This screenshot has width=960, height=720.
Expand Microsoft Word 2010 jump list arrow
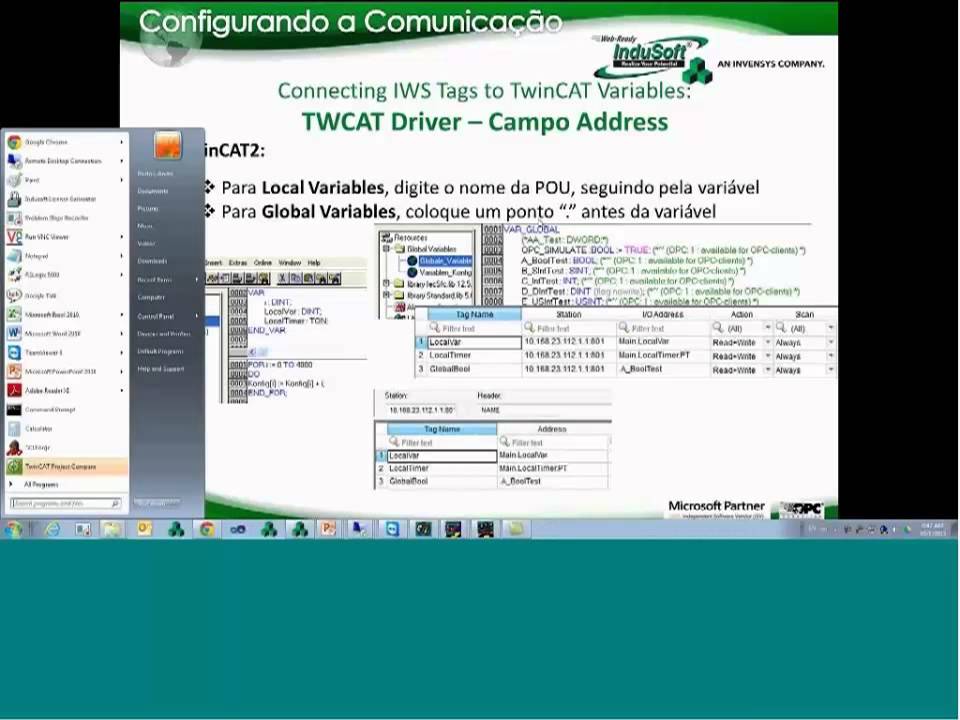121,334
